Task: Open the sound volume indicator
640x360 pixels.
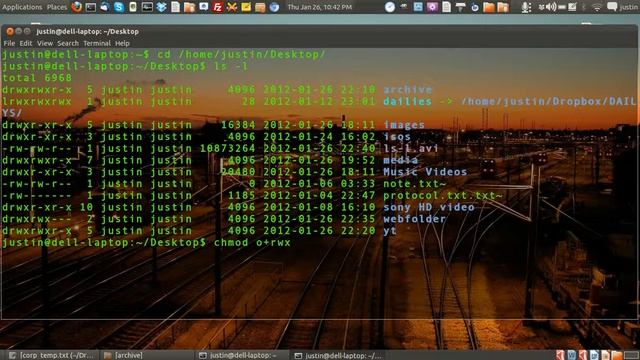Action: tap(551, 7)
